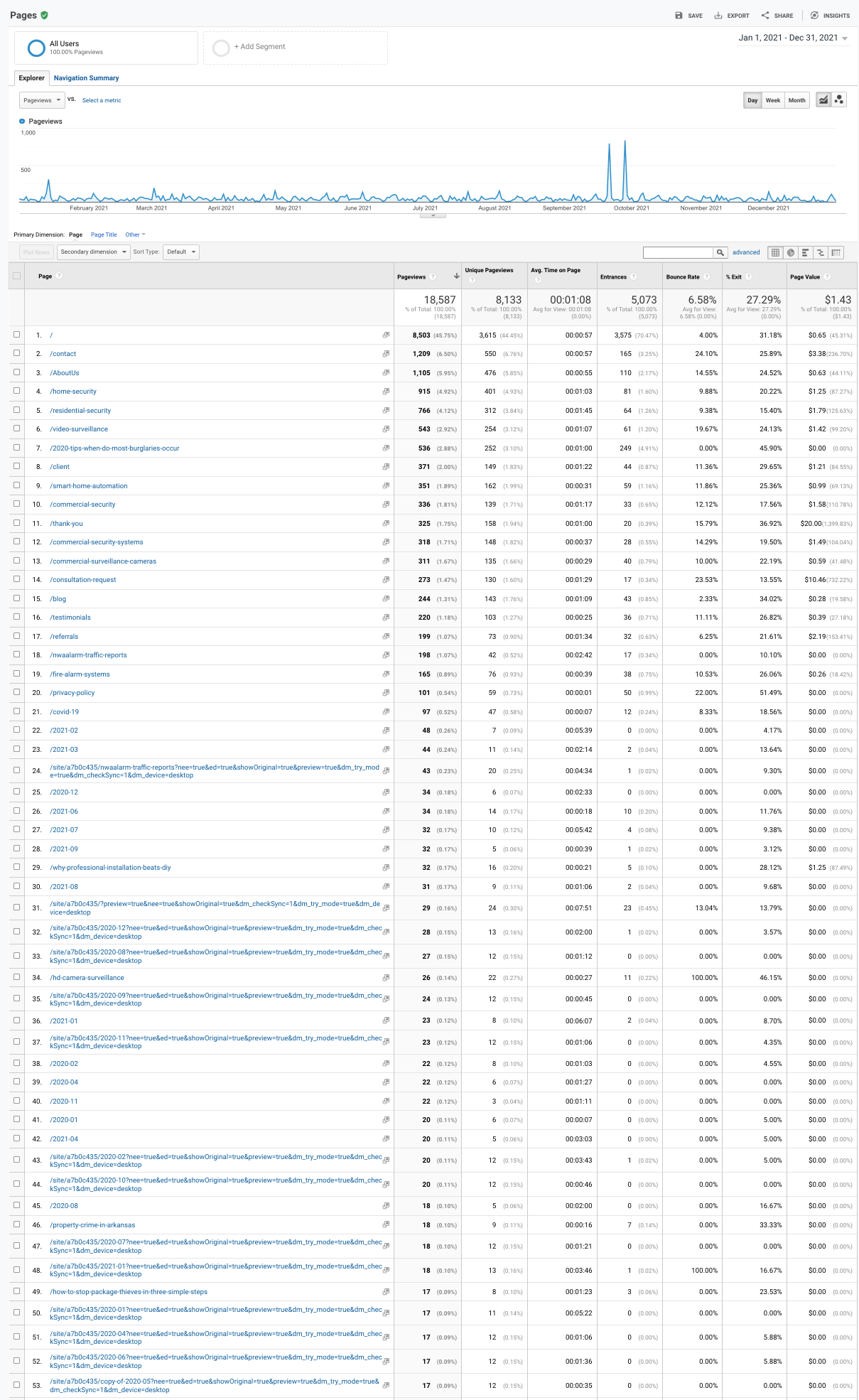Screen dimensions: 859x1400
Task: Set chart granularity to Month
Action: (797, 100)
